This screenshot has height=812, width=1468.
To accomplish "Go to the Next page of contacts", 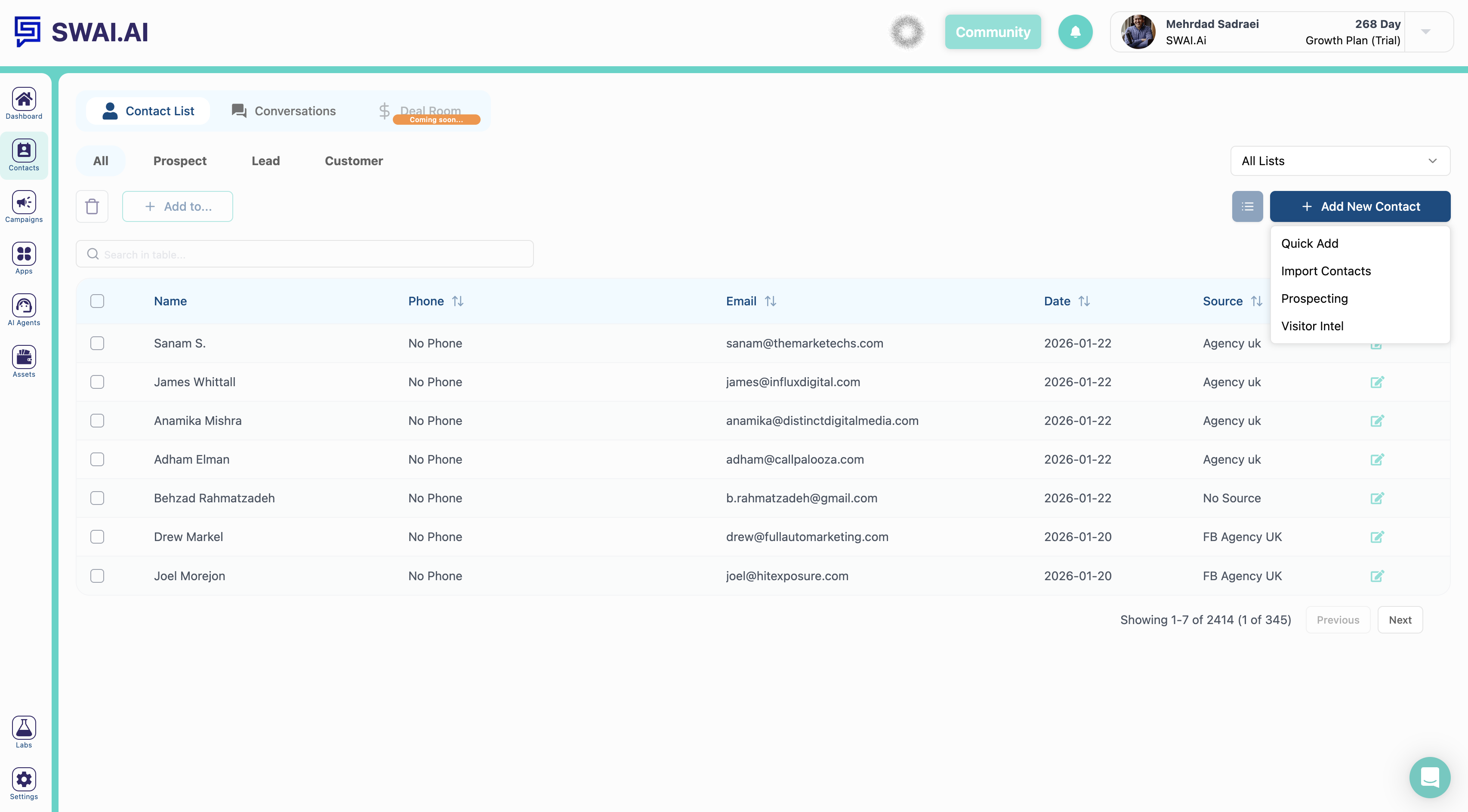I will 1400,619.
